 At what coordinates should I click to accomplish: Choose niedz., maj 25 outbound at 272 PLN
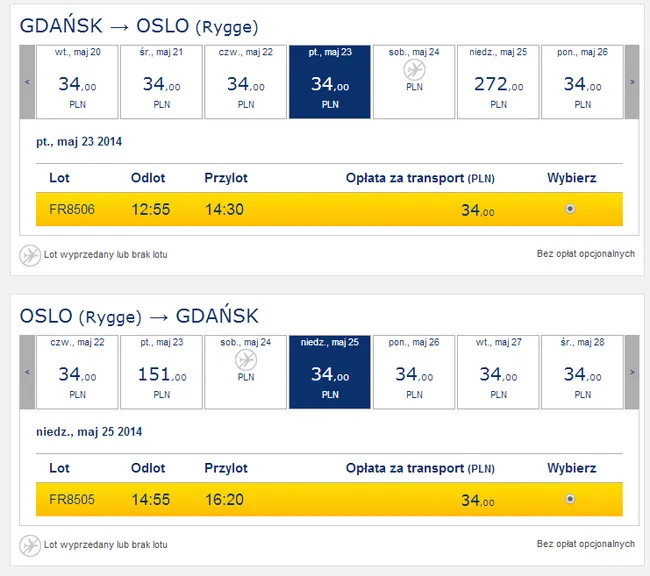tap(498, 82)
